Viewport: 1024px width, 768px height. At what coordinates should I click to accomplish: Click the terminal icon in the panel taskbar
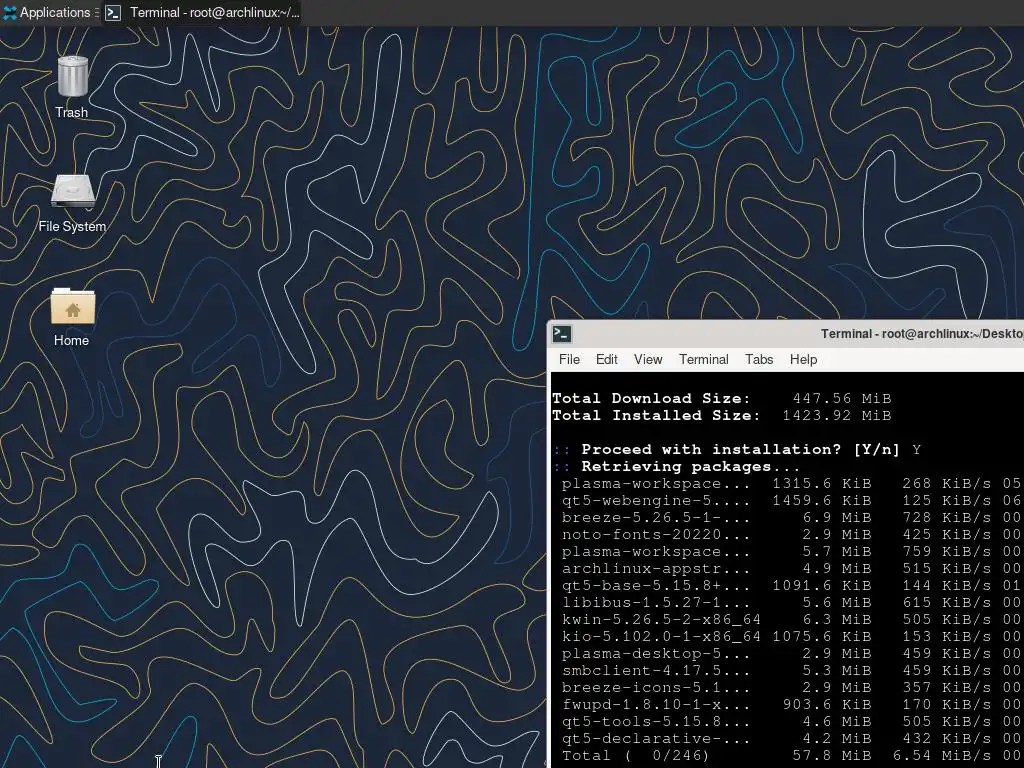(113, 12)
